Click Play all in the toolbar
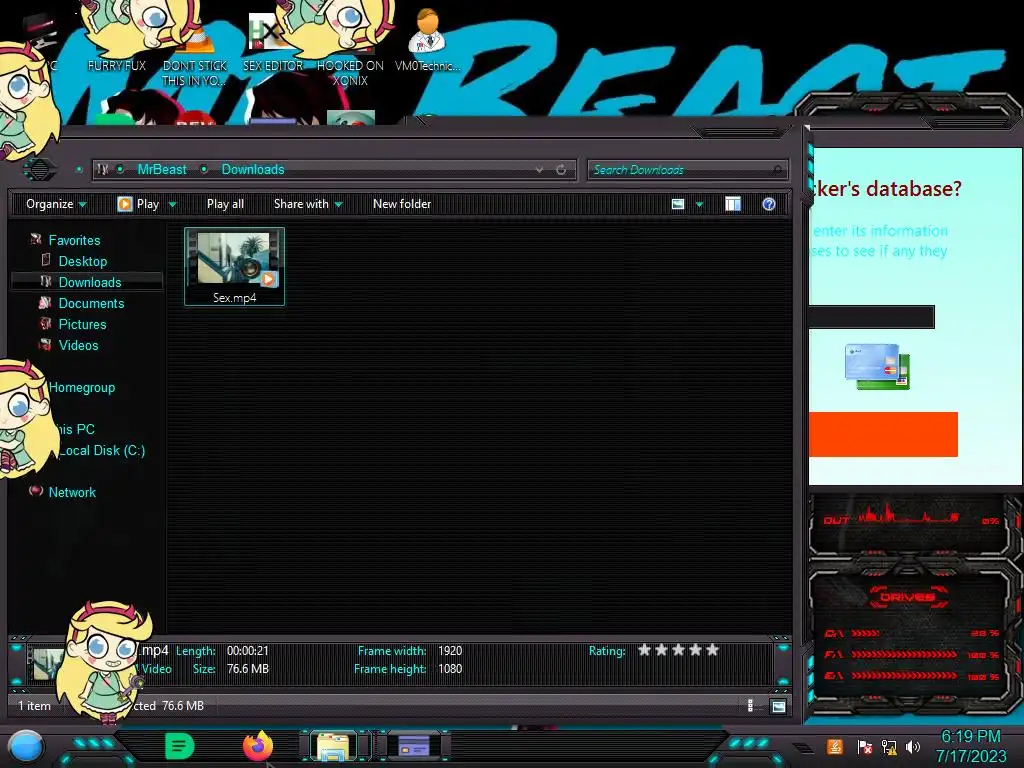The height and width of the screenshot is (768, 1024). pos(225,204)
